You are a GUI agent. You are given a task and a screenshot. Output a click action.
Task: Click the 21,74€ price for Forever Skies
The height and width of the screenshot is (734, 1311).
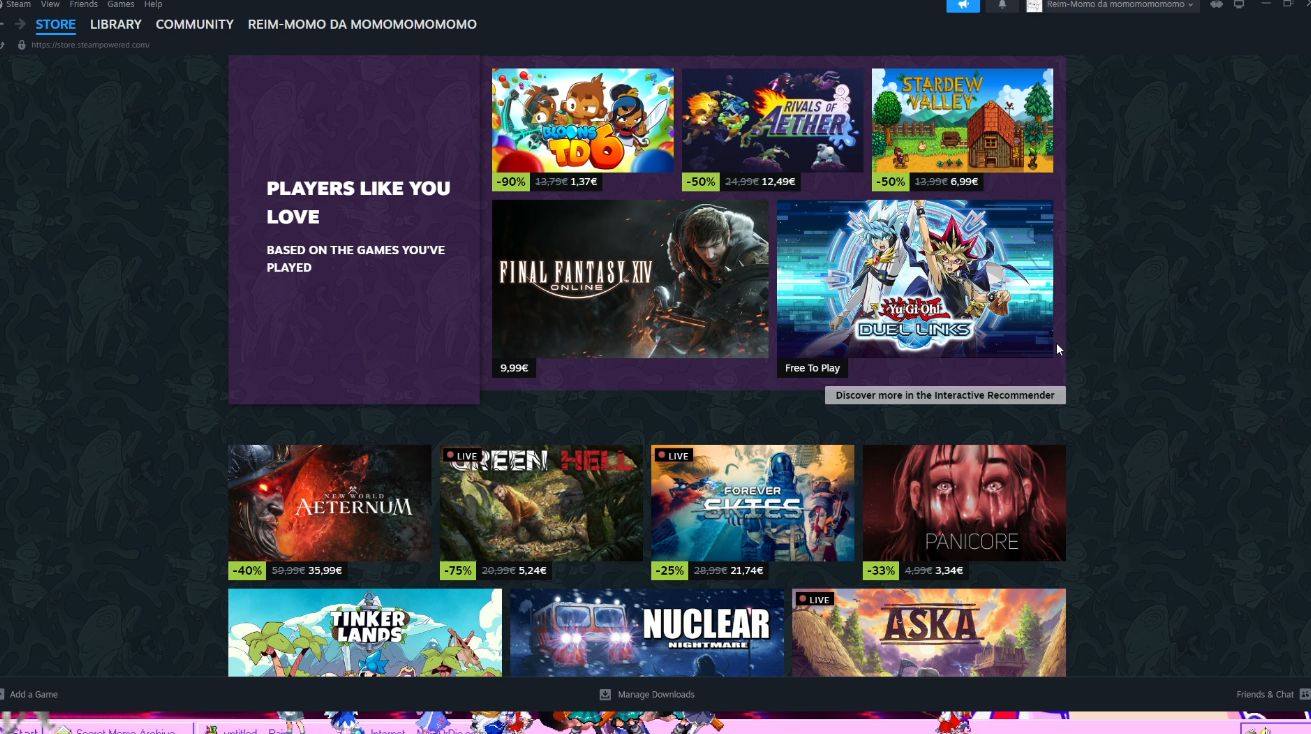coord(746,571)
